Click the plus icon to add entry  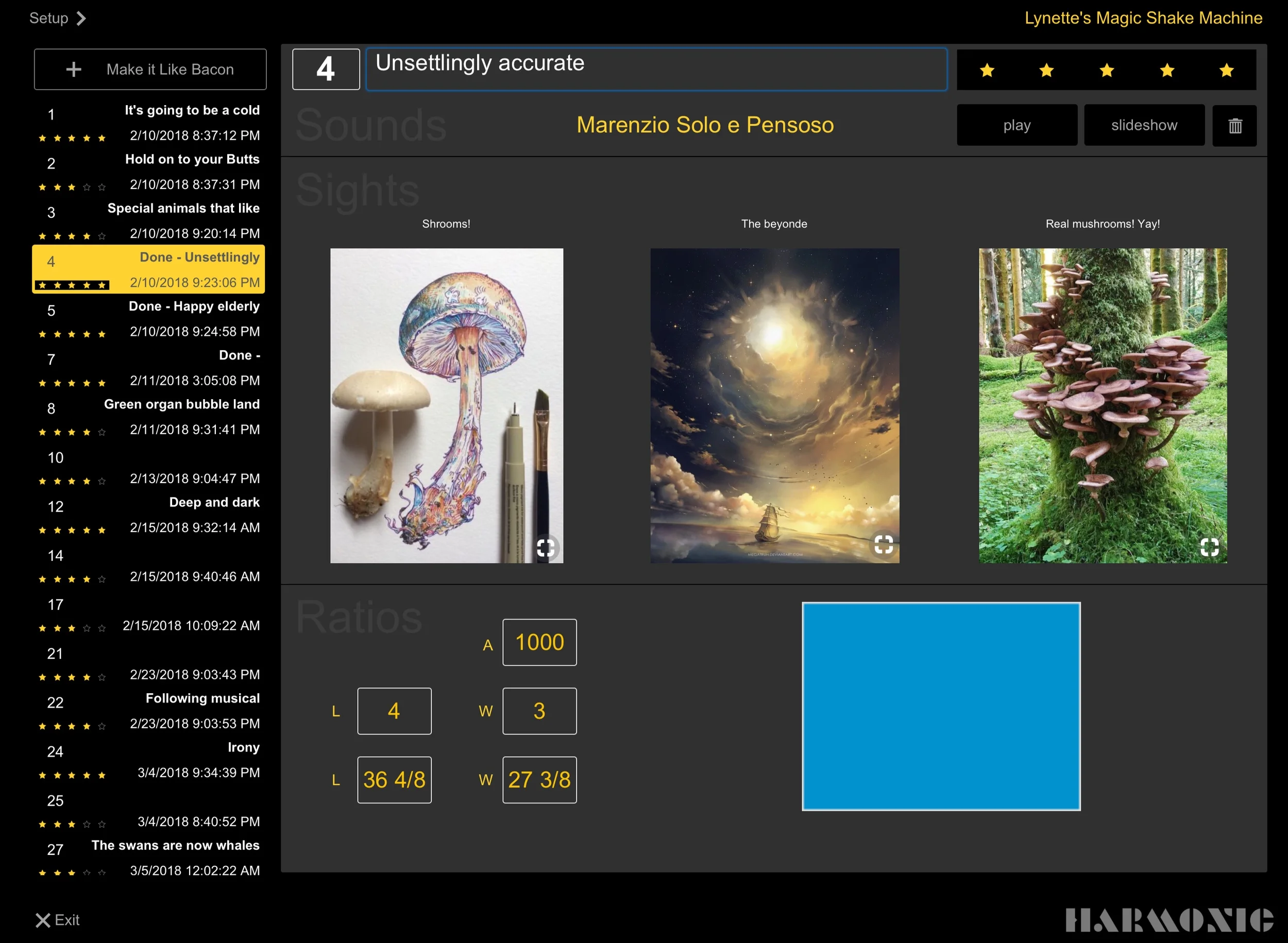[74, 70]
